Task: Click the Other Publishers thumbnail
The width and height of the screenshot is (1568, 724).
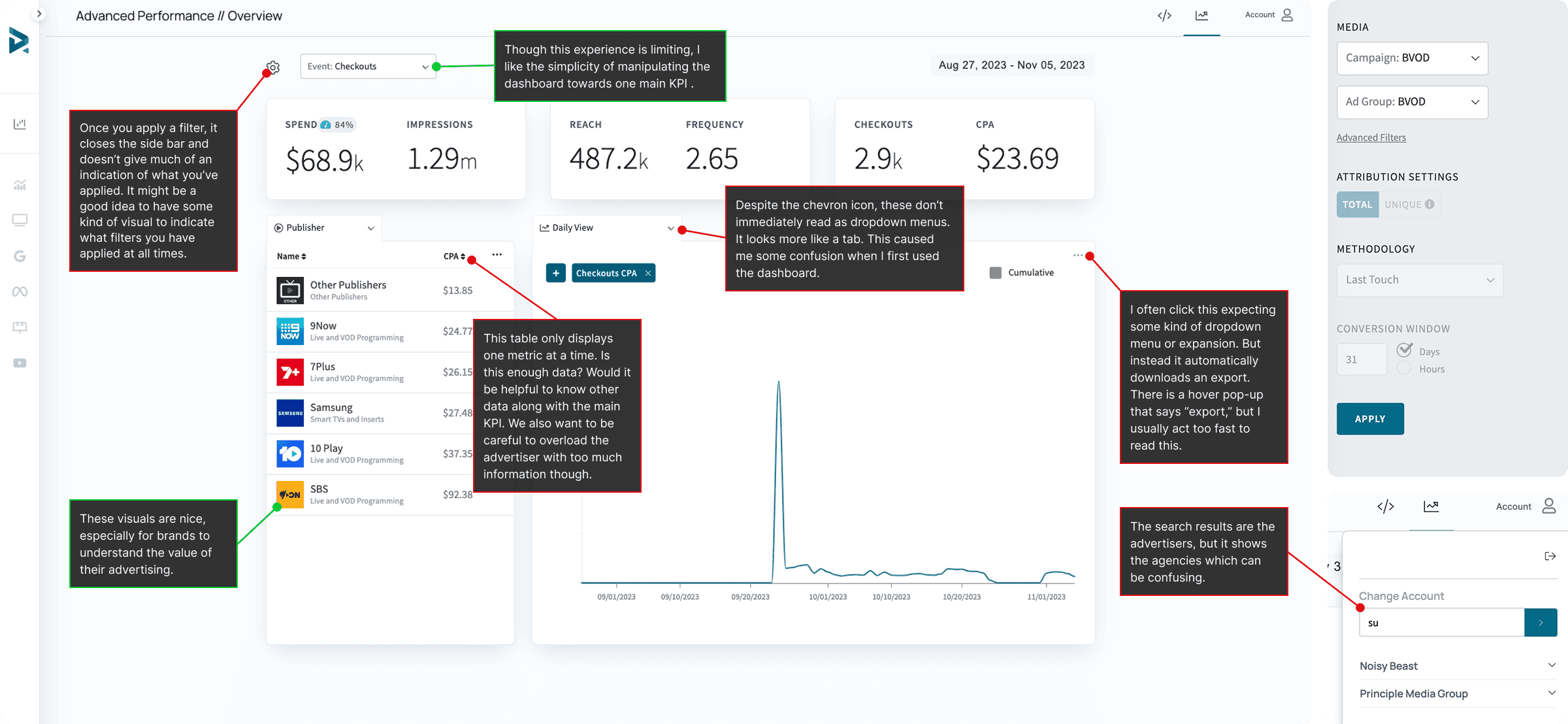Action: 290,291
